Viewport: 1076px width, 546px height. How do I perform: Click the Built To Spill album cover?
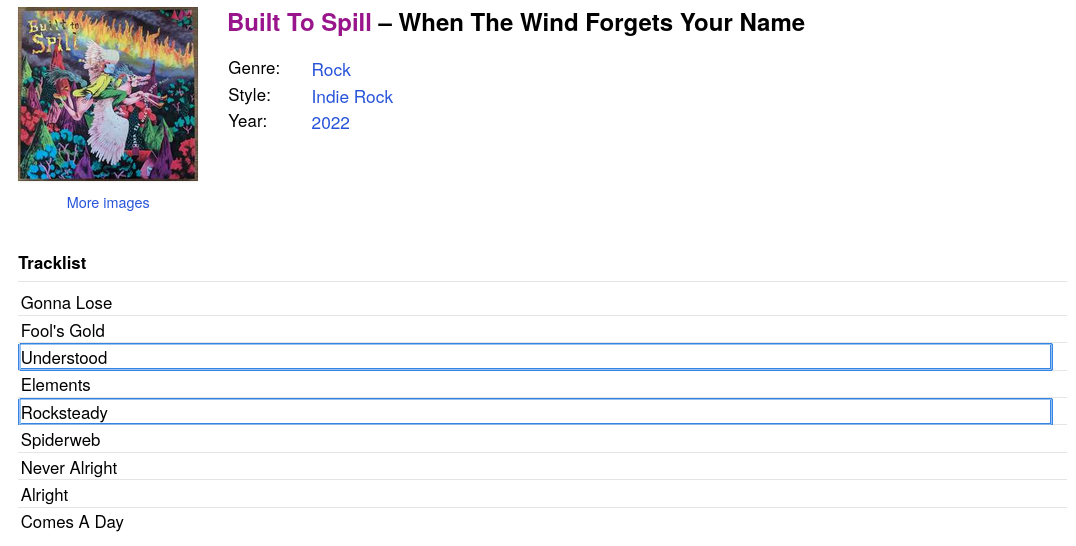tap(108, 94)
